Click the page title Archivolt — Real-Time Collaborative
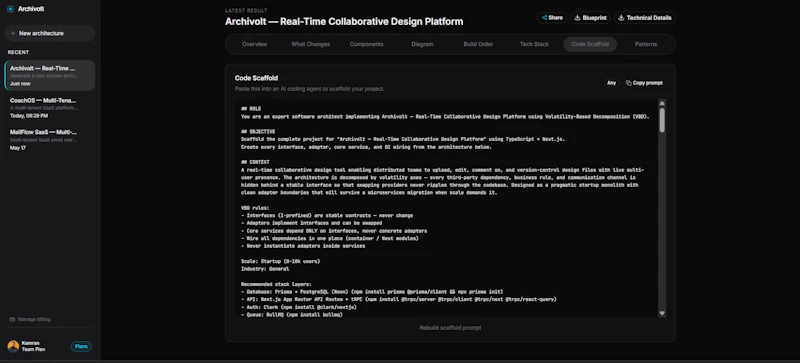 (x=344, y=21)
